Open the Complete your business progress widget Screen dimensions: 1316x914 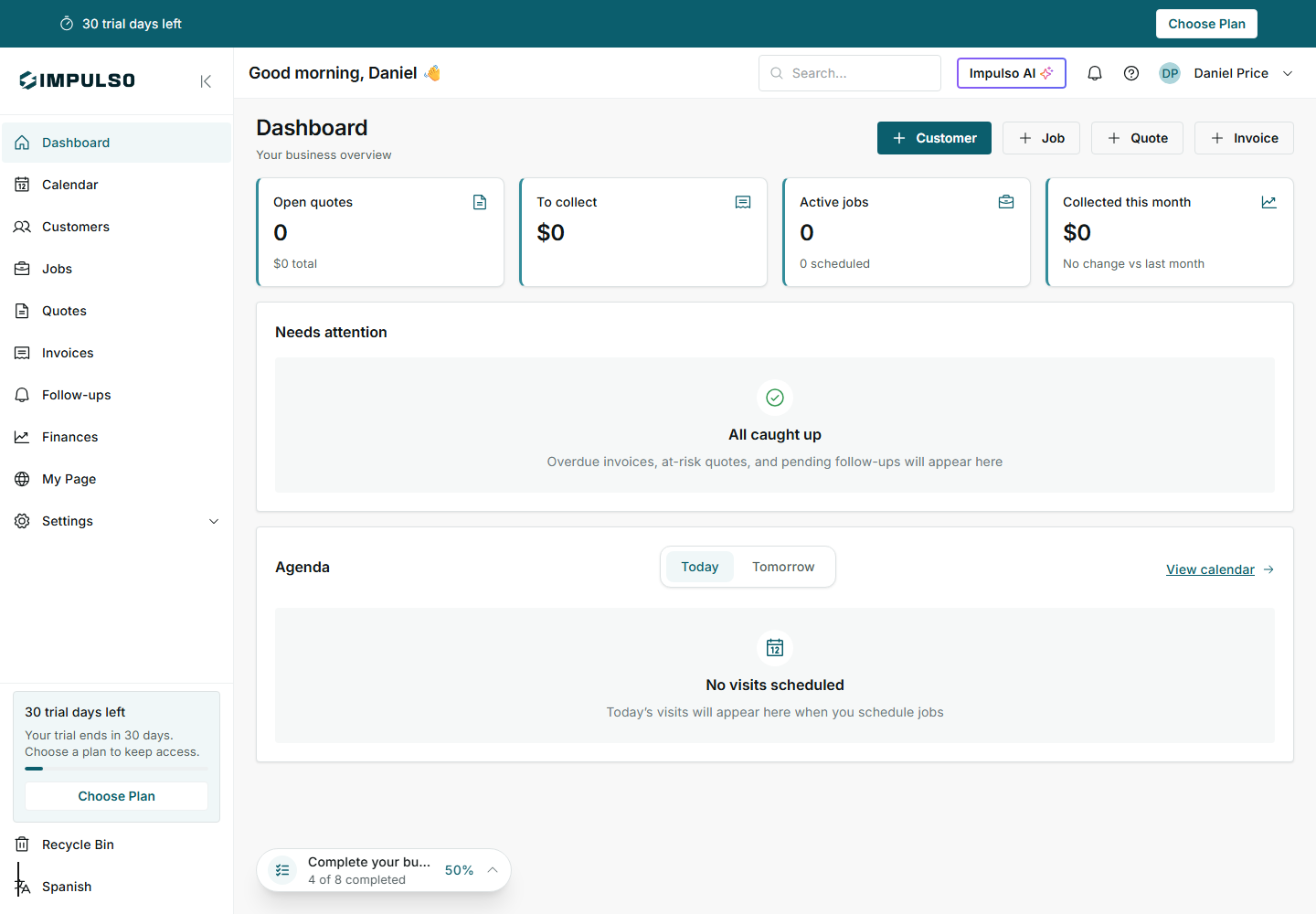[384, 870]
